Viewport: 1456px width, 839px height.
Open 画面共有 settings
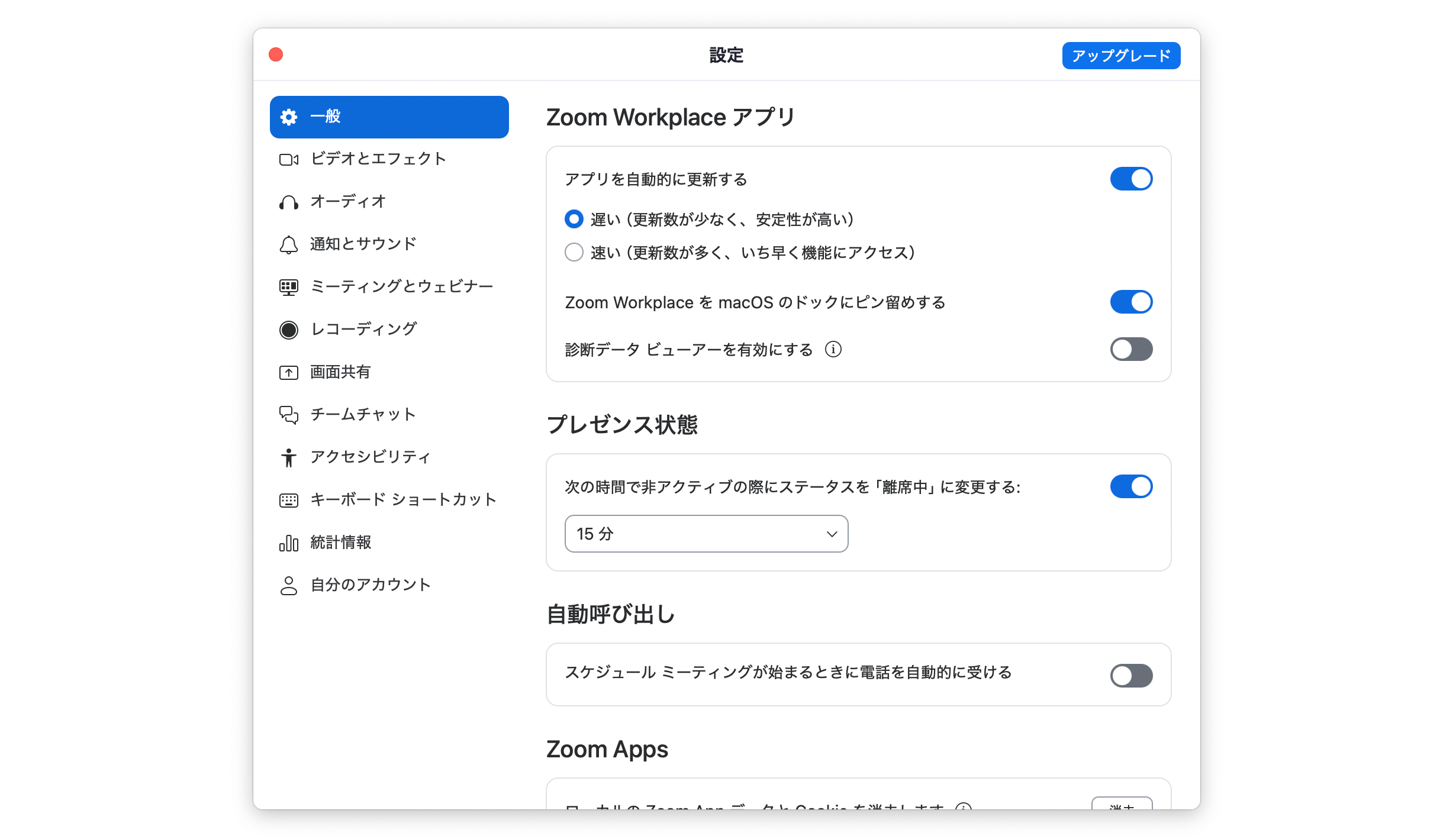[389, 372]
